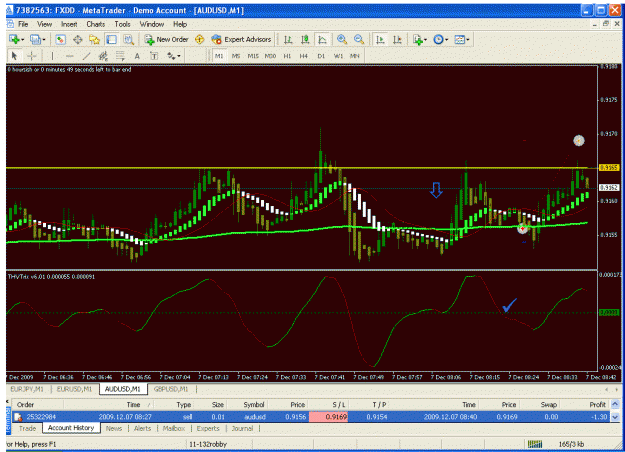Click the New Order button
Viewport: 625px width, 452px height.
[x=167, y=39]
